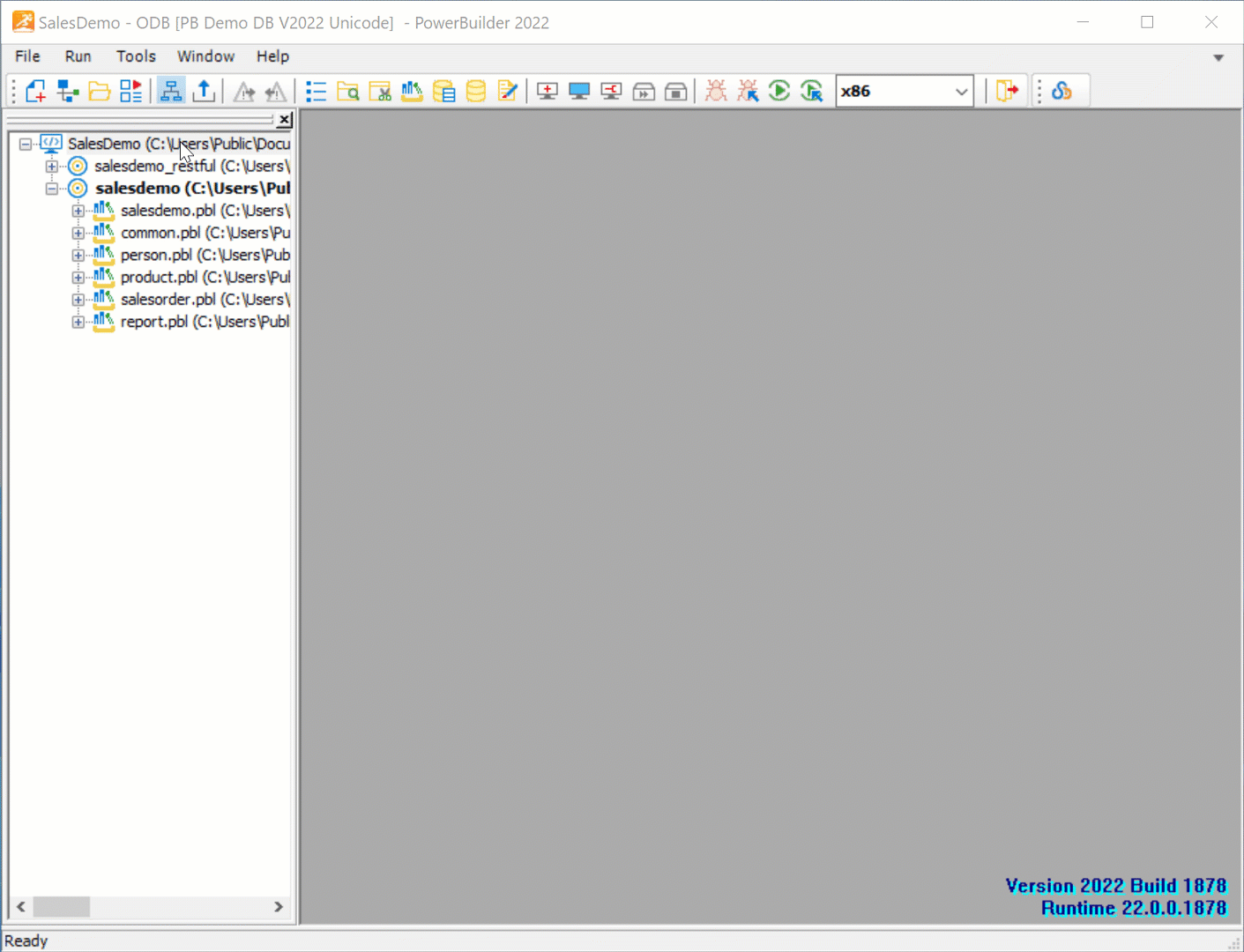
Task: Toggle the System Tree toolbar button
Action: click(171, 91)
